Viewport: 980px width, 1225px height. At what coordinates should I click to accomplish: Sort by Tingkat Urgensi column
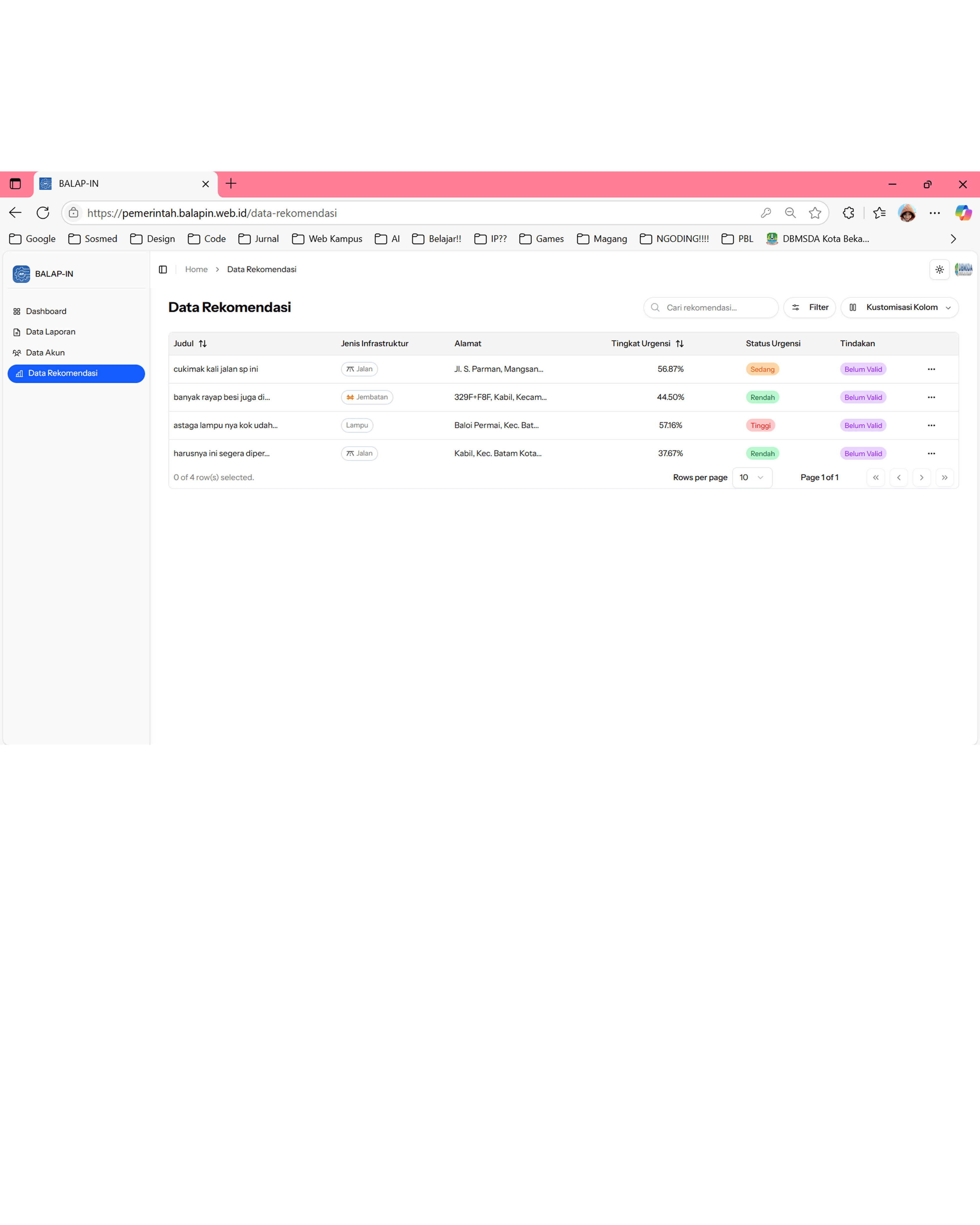pos(648,344)
